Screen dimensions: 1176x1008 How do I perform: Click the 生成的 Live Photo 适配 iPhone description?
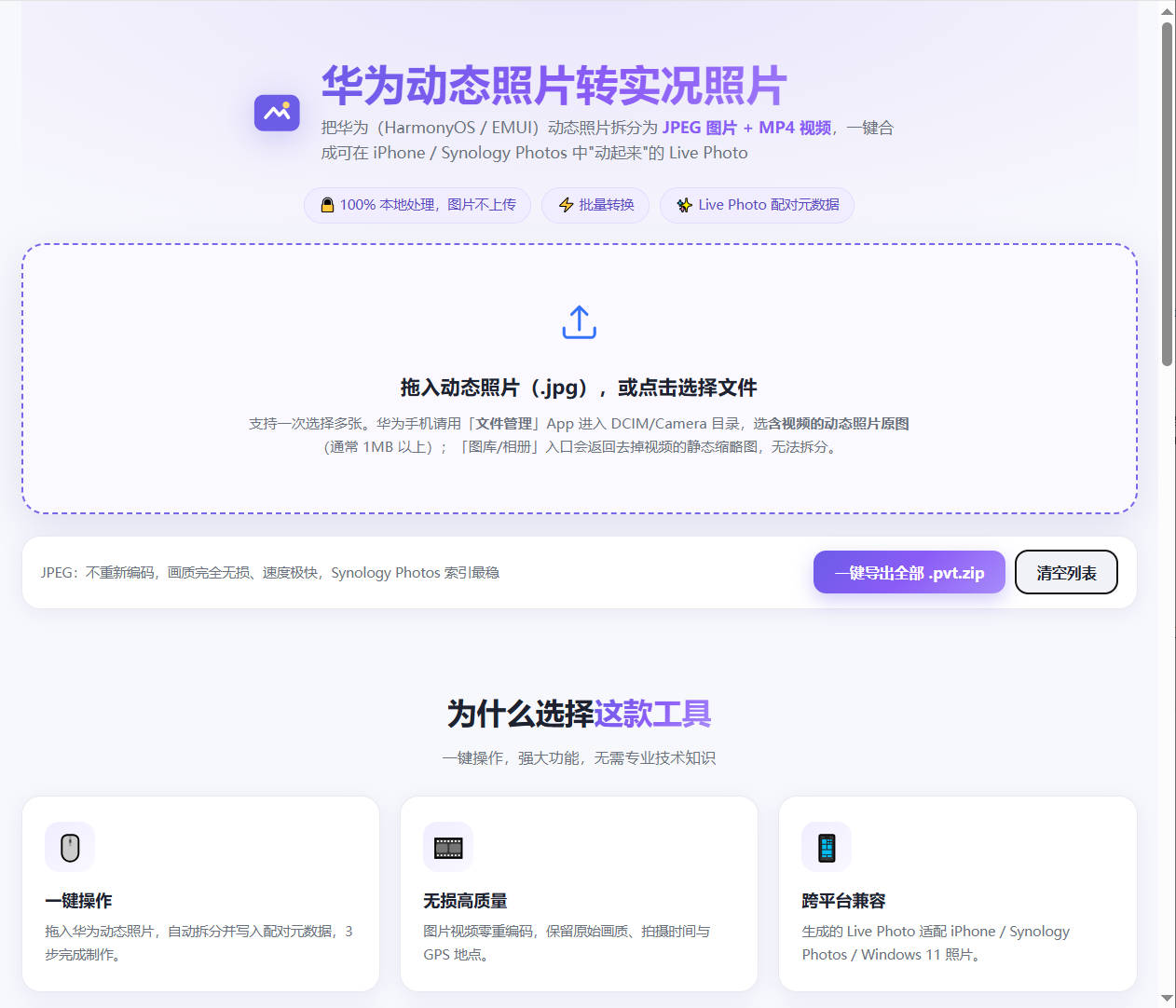coord(936,943)
